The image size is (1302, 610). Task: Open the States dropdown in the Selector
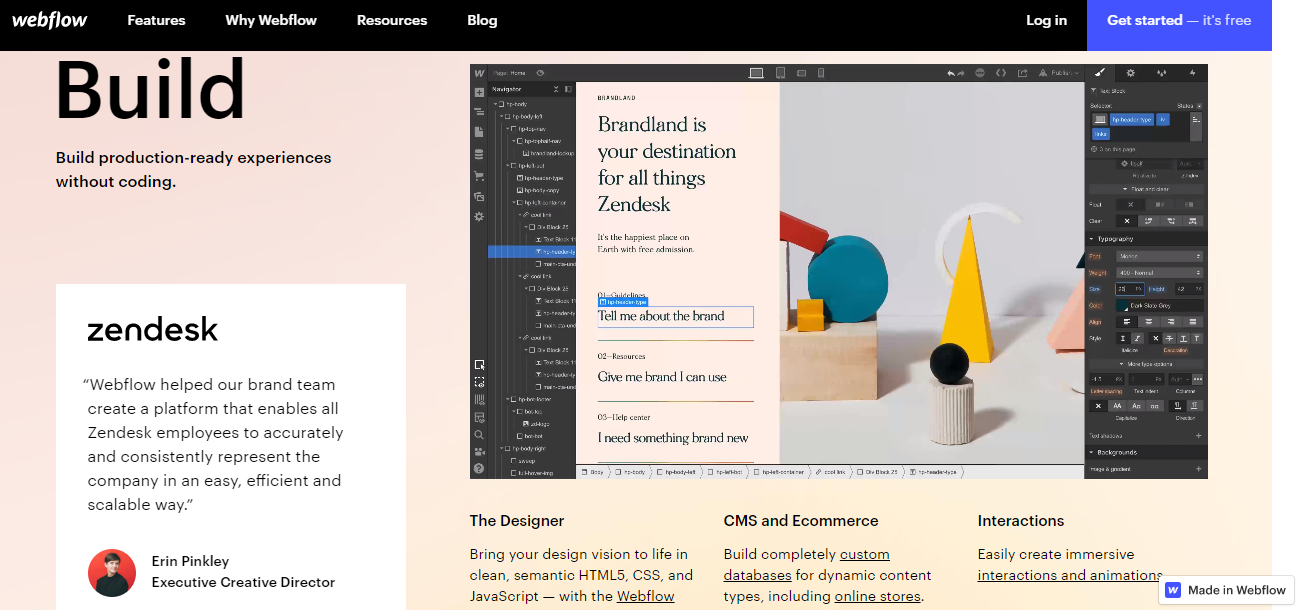pyautogui.click(x=1199, y=106)
